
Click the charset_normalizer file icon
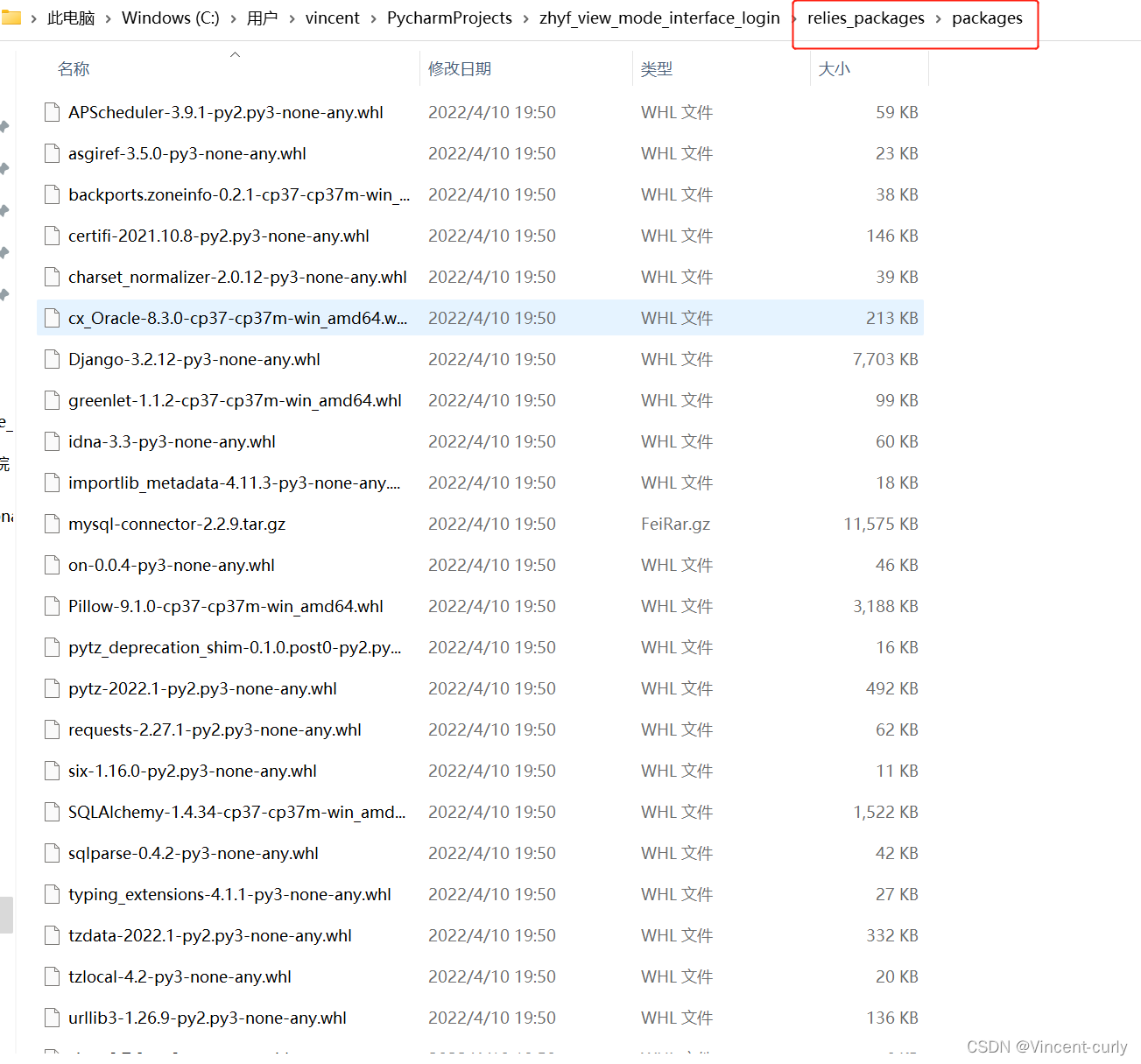pyautogui.click(x=53, y=277)
